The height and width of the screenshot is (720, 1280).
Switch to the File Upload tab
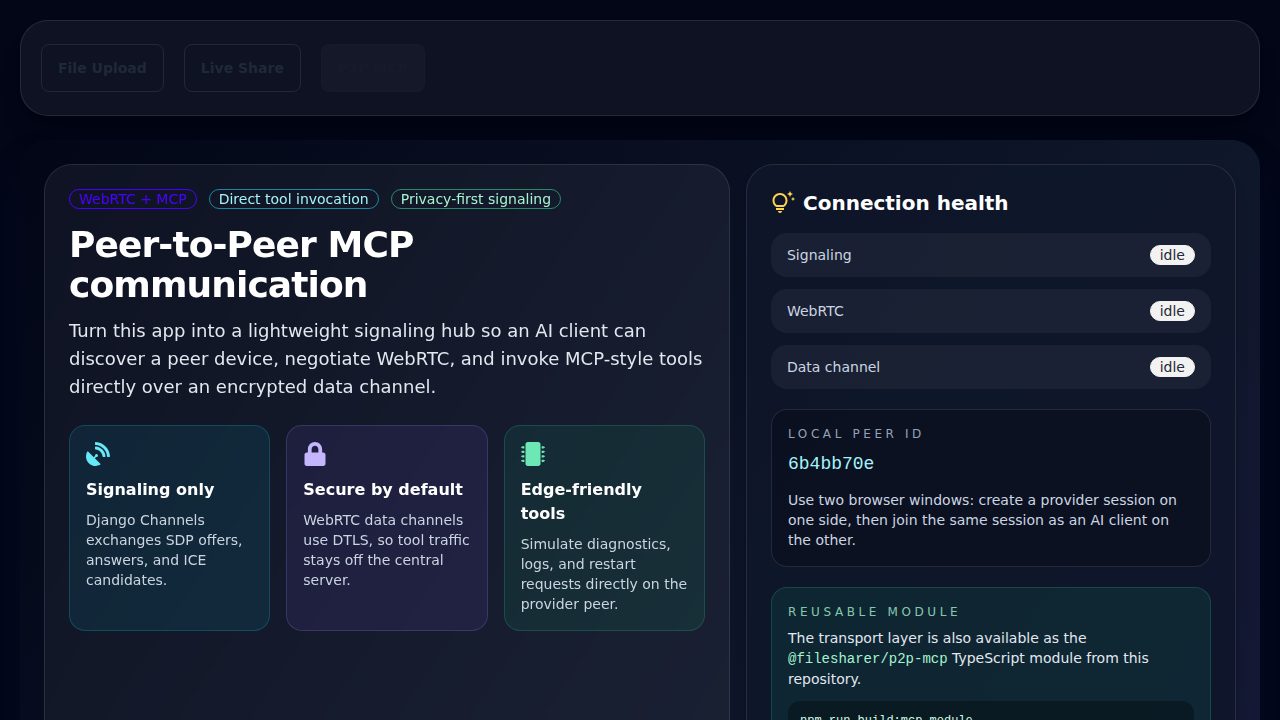(x=102, y=67)
